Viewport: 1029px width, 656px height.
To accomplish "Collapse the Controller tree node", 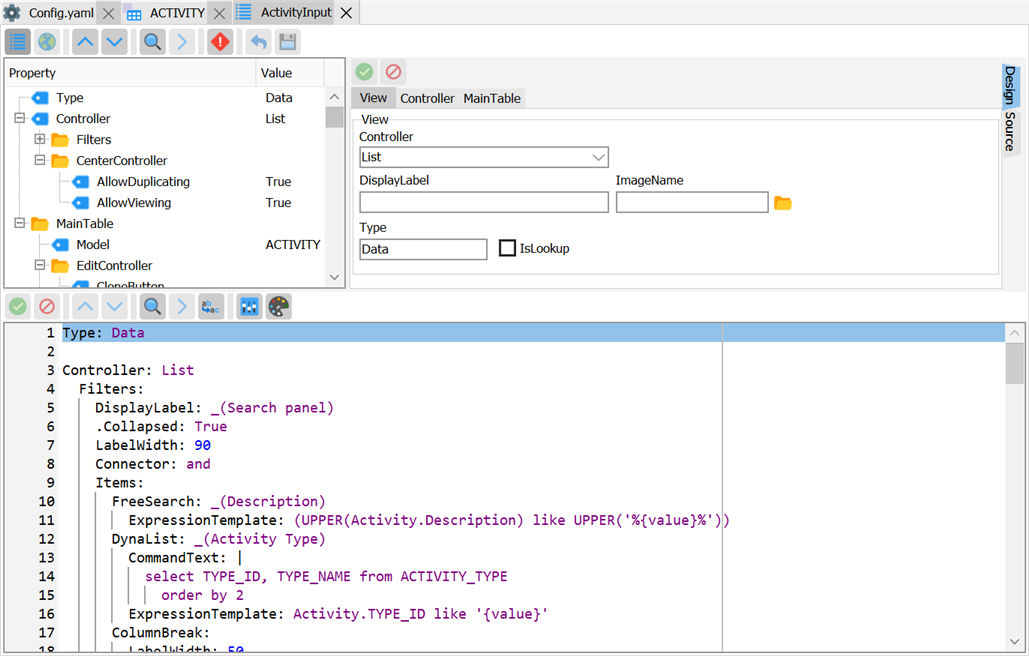I will (20, 118).
